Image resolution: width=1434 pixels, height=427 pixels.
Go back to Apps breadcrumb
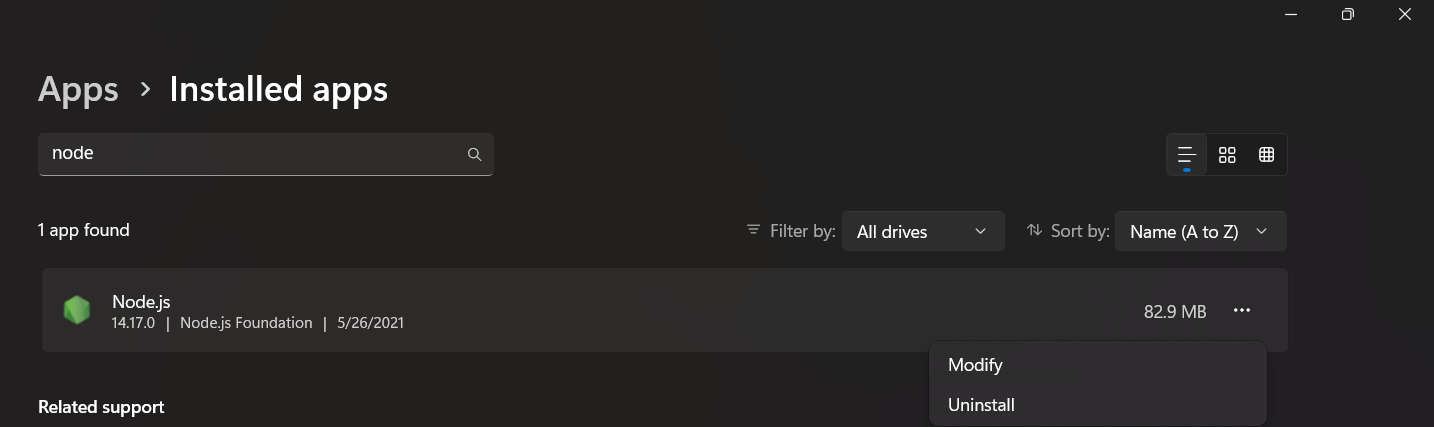coord(78,90)
